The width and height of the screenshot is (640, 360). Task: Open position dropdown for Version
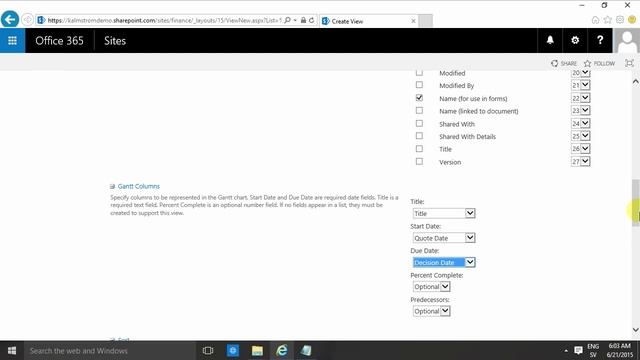(x=580, y=162)
